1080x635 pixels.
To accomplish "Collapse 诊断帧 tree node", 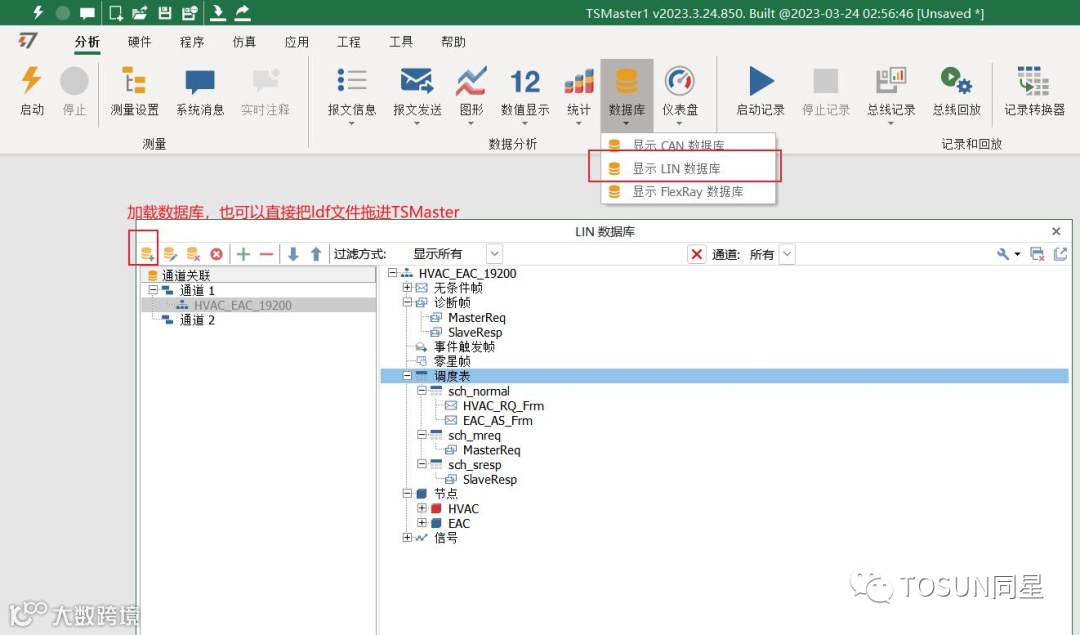I will point(407,302).
